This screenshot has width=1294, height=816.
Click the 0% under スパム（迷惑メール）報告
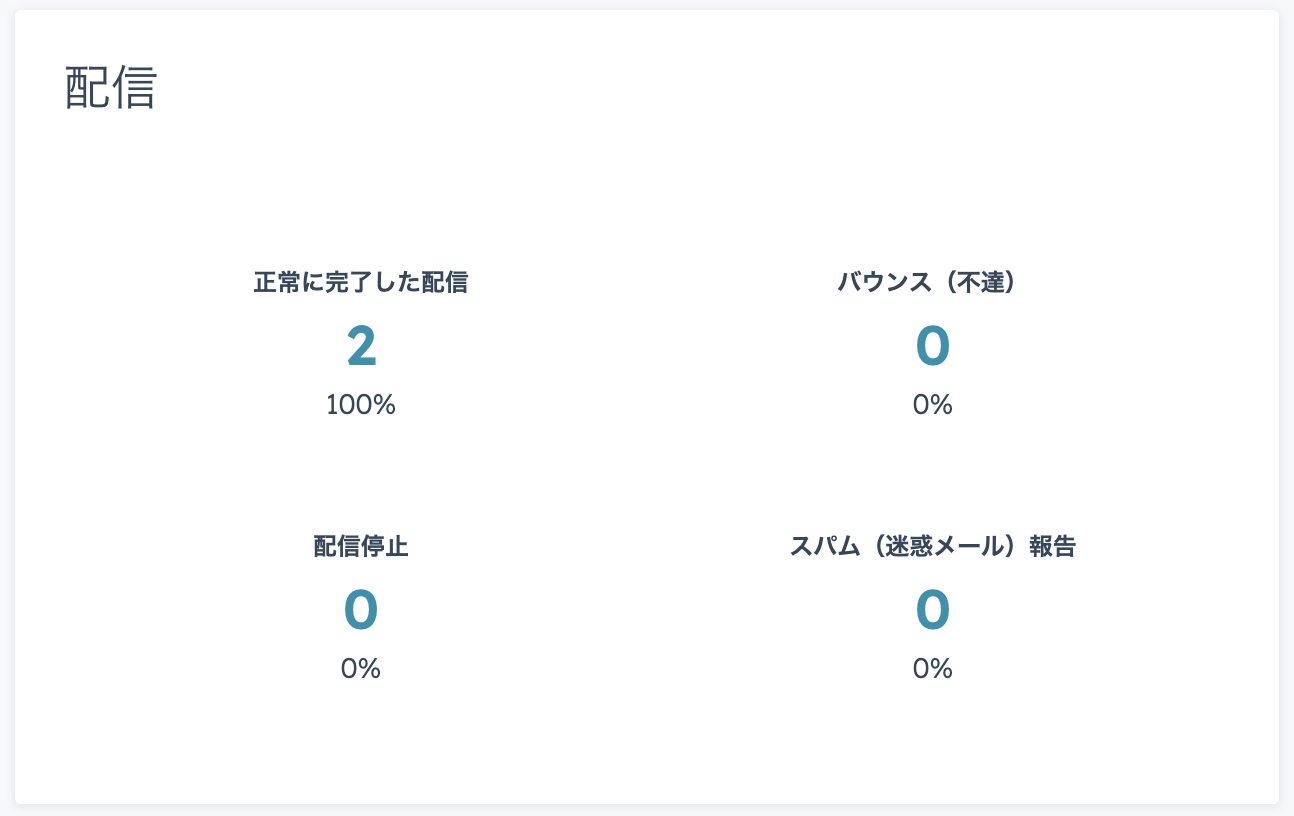click(932, 669)
